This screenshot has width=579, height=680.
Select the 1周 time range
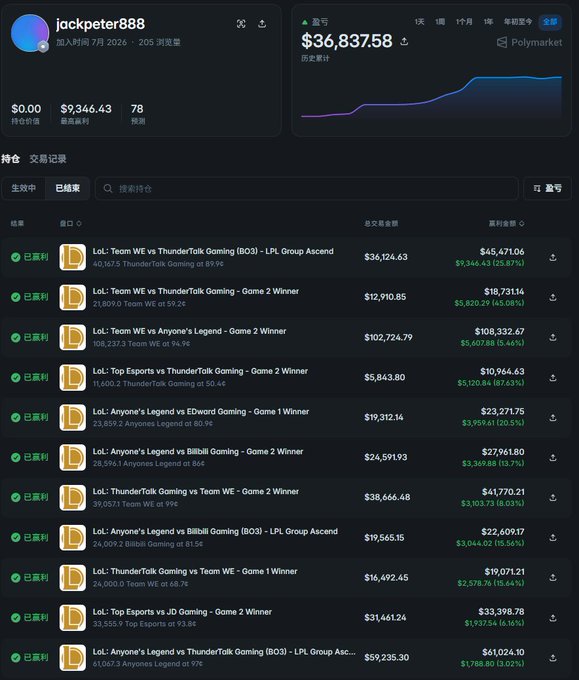point(440,22)
